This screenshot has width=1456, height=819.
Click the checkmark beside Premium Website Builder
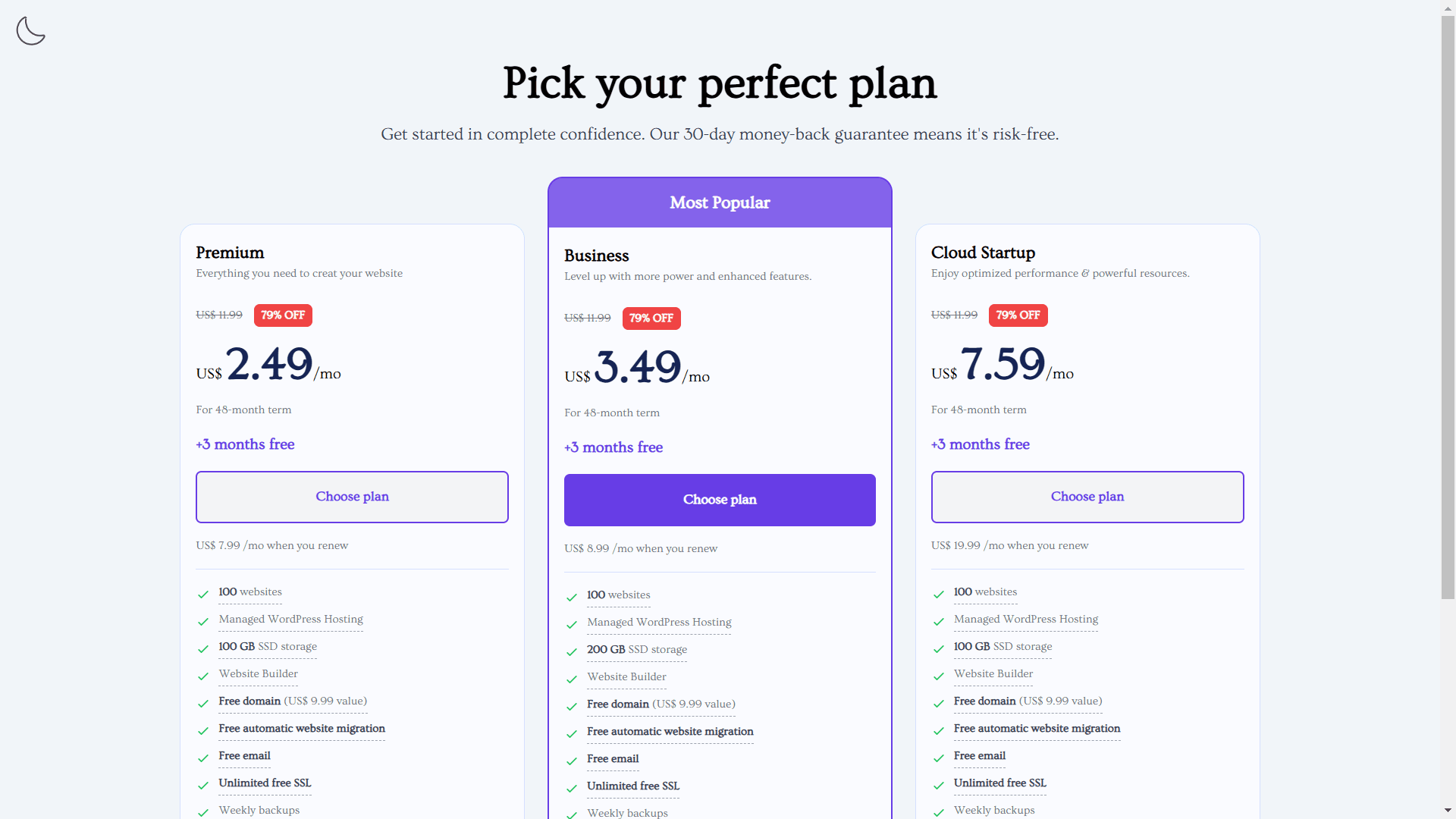click(x=202, y=676)
